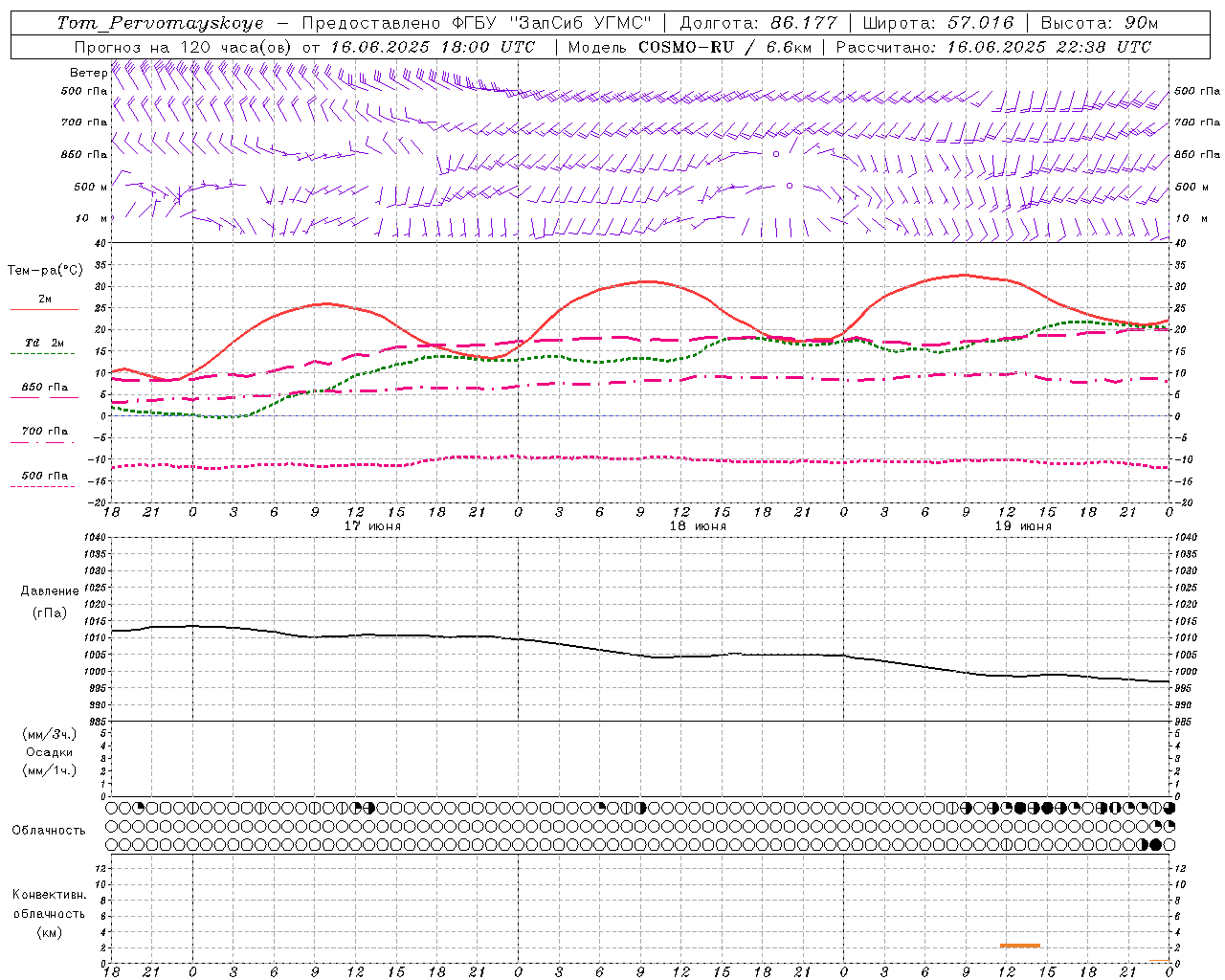1225x980 pixels.
Task: Click the Конвективн. облачность label
Action: 49,904
